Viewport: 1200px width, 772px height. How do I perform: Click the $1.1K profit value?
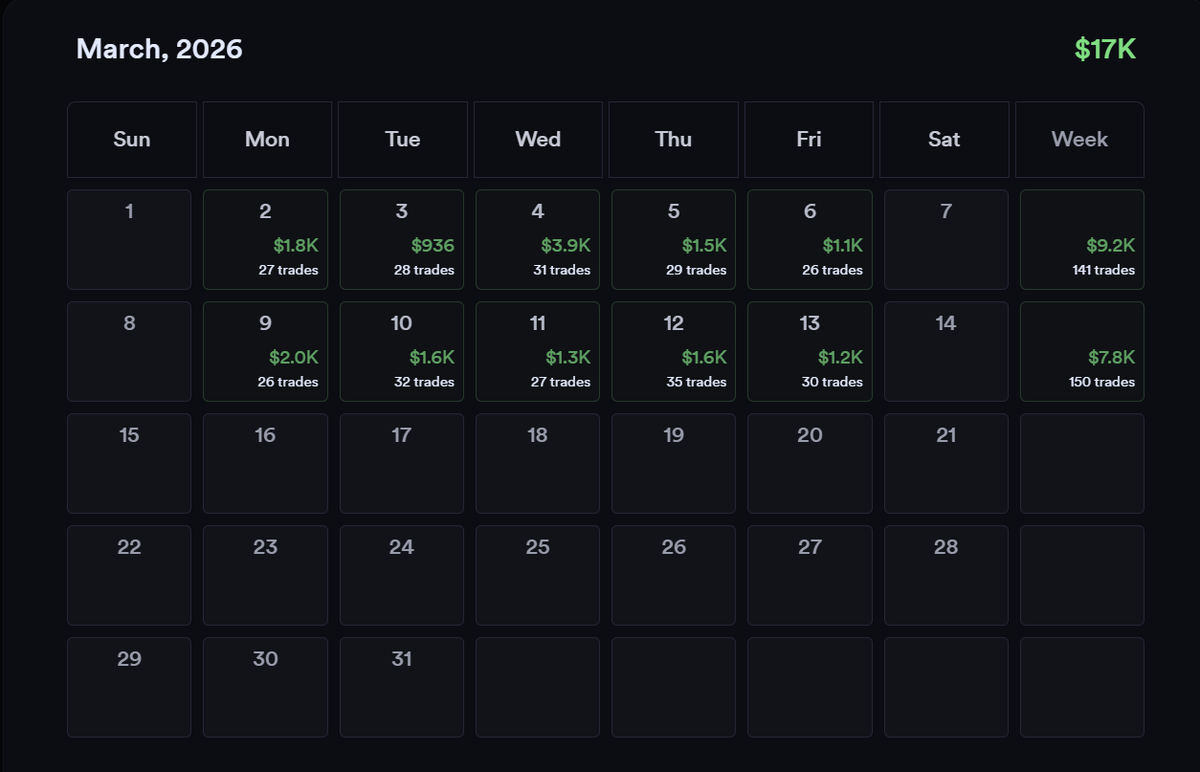point(842,245)
